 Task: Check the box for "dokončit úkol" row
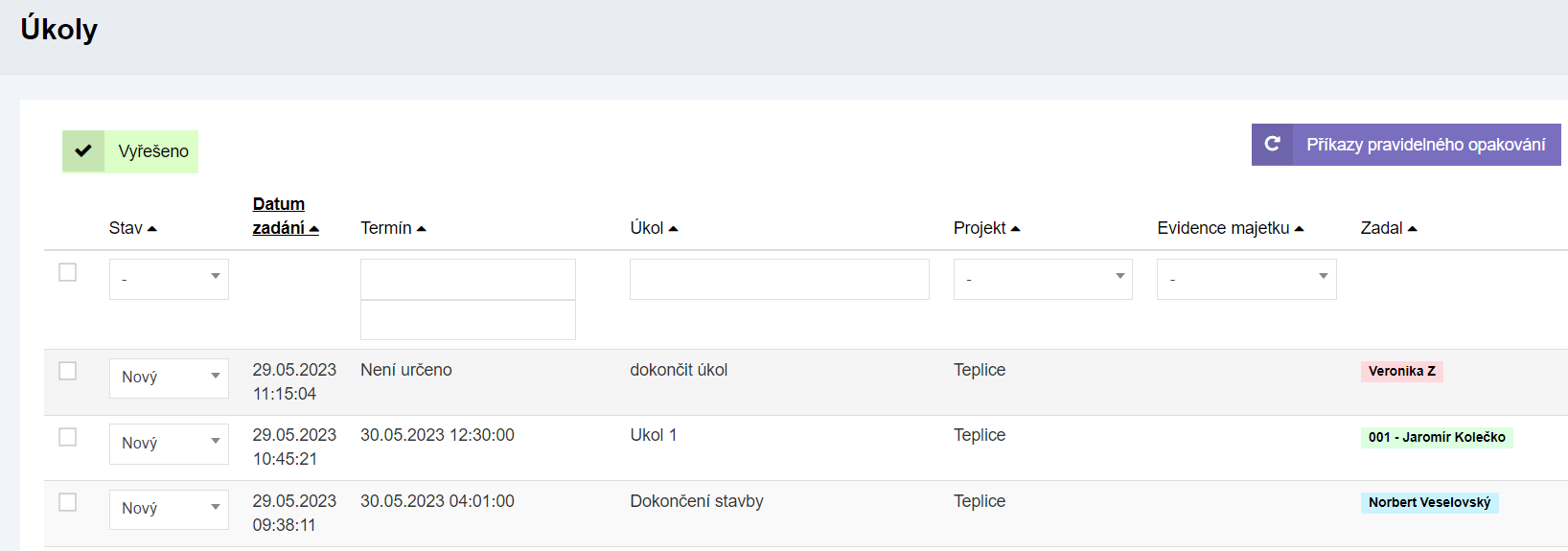[x=68, y=371]
